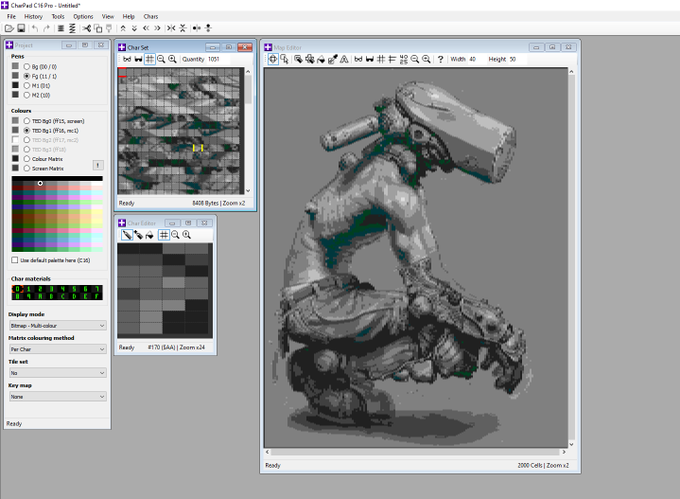Select the Fg (11 / 1) pen
The width and height of the screenshot is (680, 499).
pos(27,76)
